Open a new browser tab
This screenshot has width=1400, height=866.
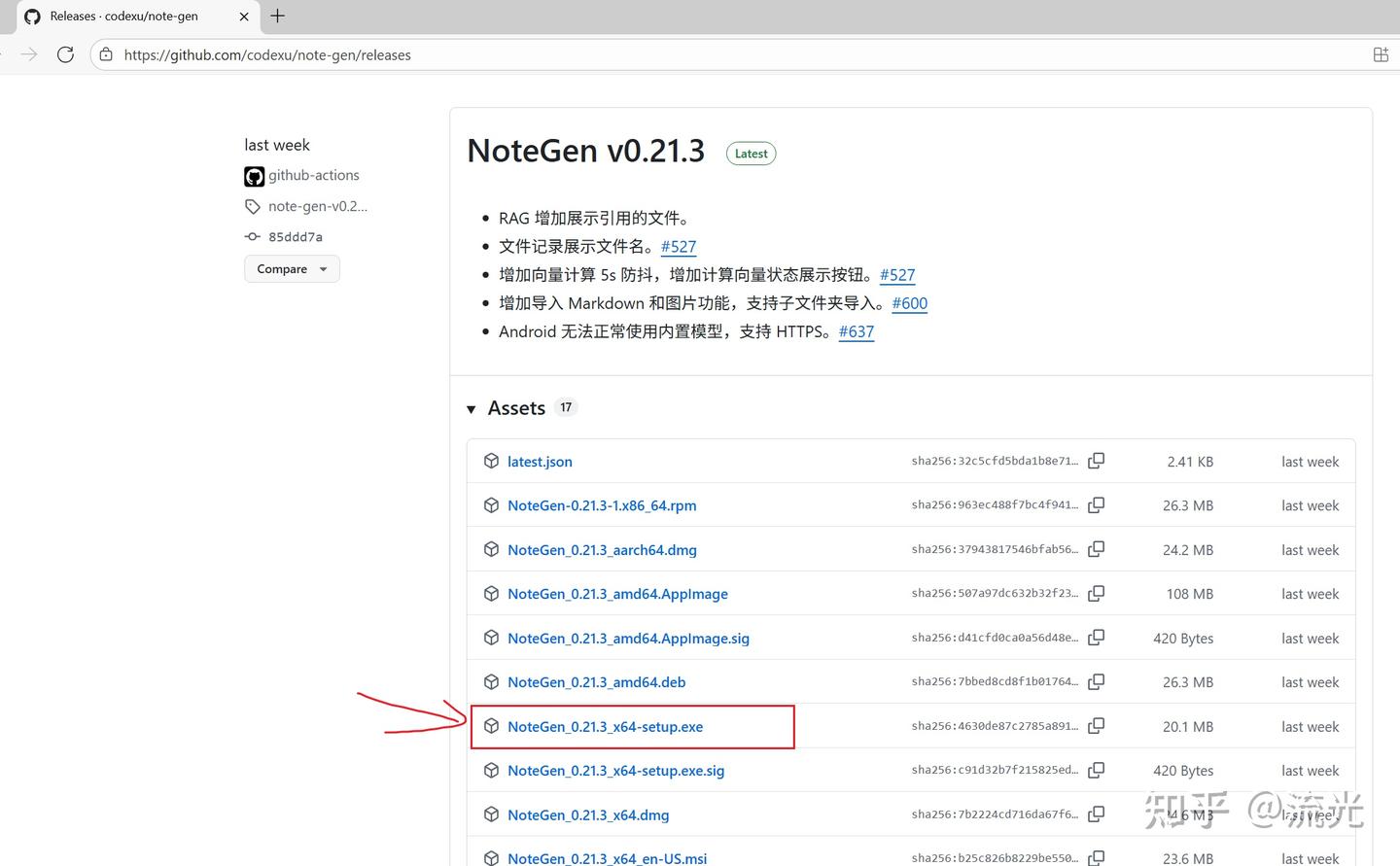click(277, 16)
